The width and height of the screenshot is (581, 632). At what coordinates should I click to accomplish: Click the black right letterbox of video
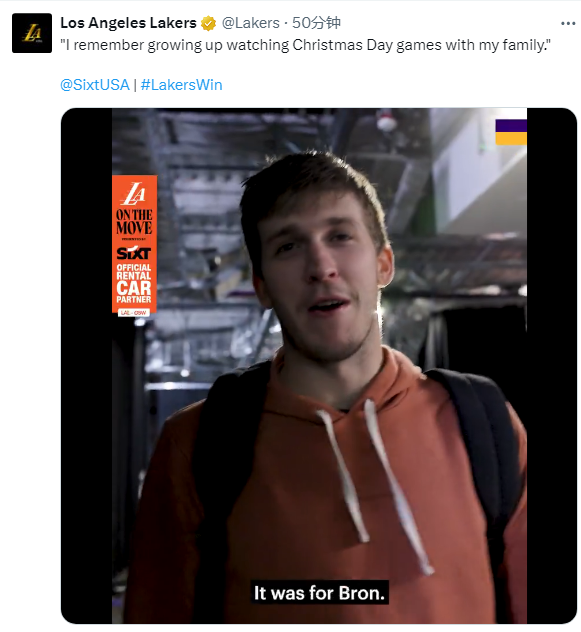[552, 366]
